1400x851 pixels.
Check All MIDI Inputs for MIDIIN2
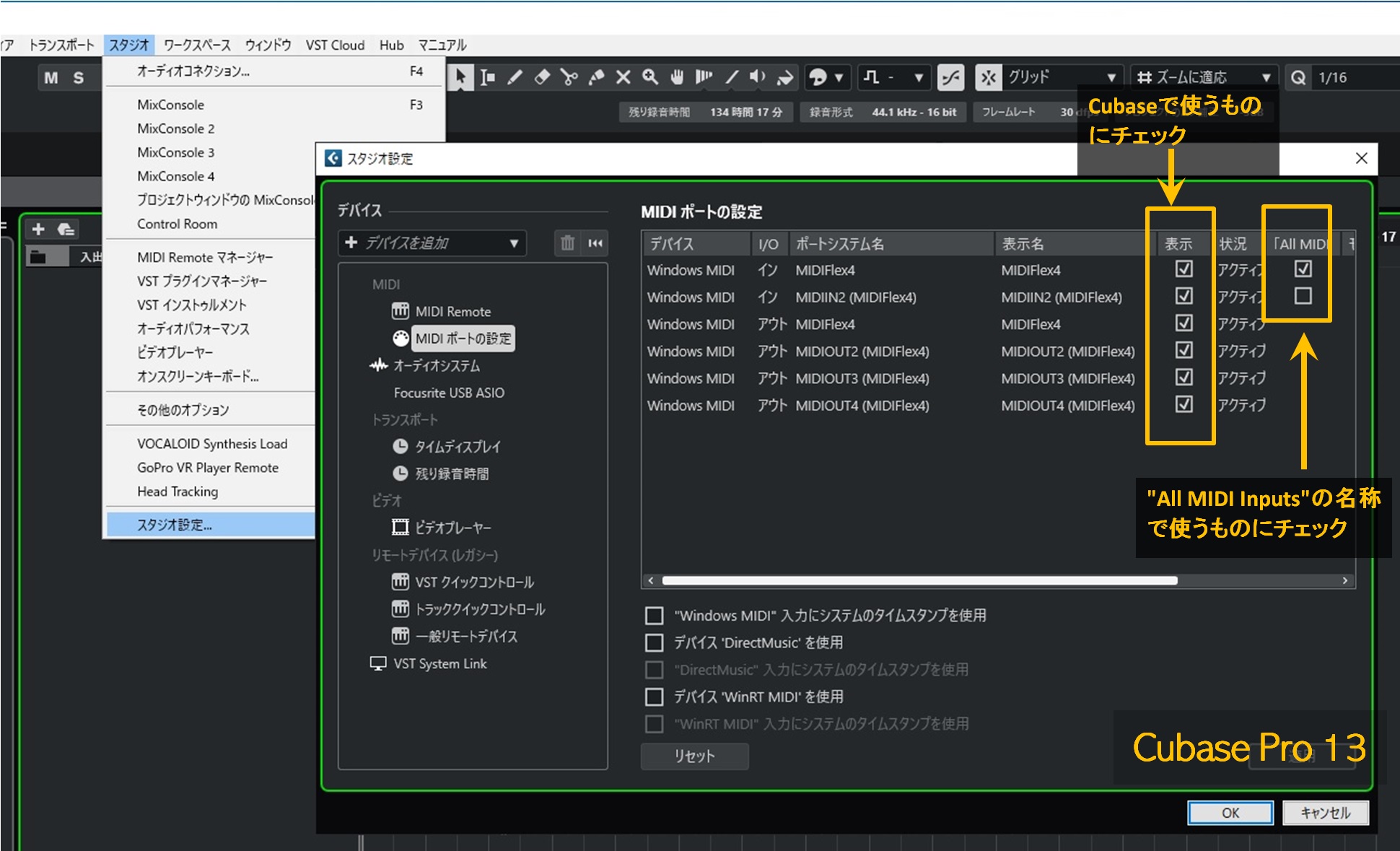coord(1303,296)
